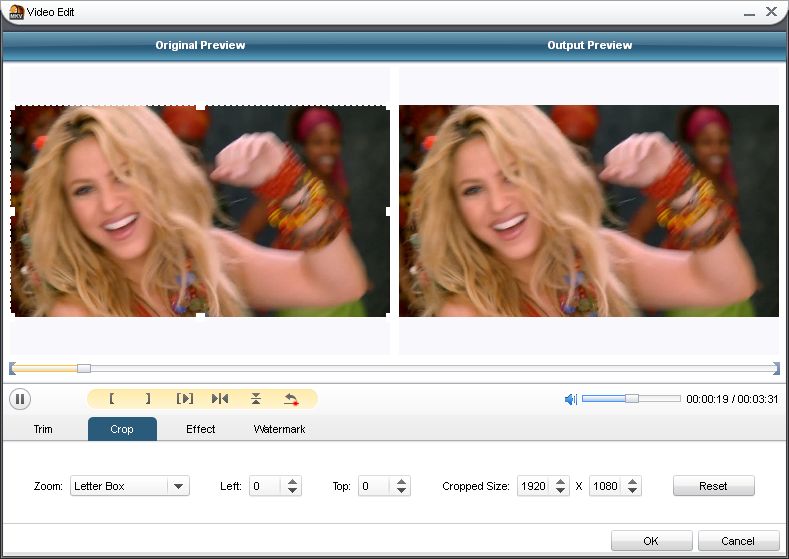Click the playback progress slider thumb
789x559 pixels.
click(84, 368)
